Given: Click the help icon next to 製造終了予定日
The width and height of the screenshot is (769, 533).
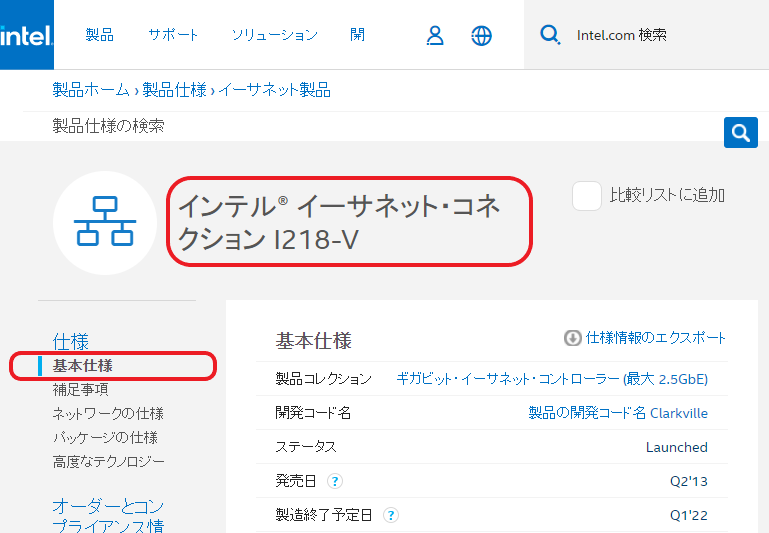Looking at the screenshot, I should (x=391, y=516).
